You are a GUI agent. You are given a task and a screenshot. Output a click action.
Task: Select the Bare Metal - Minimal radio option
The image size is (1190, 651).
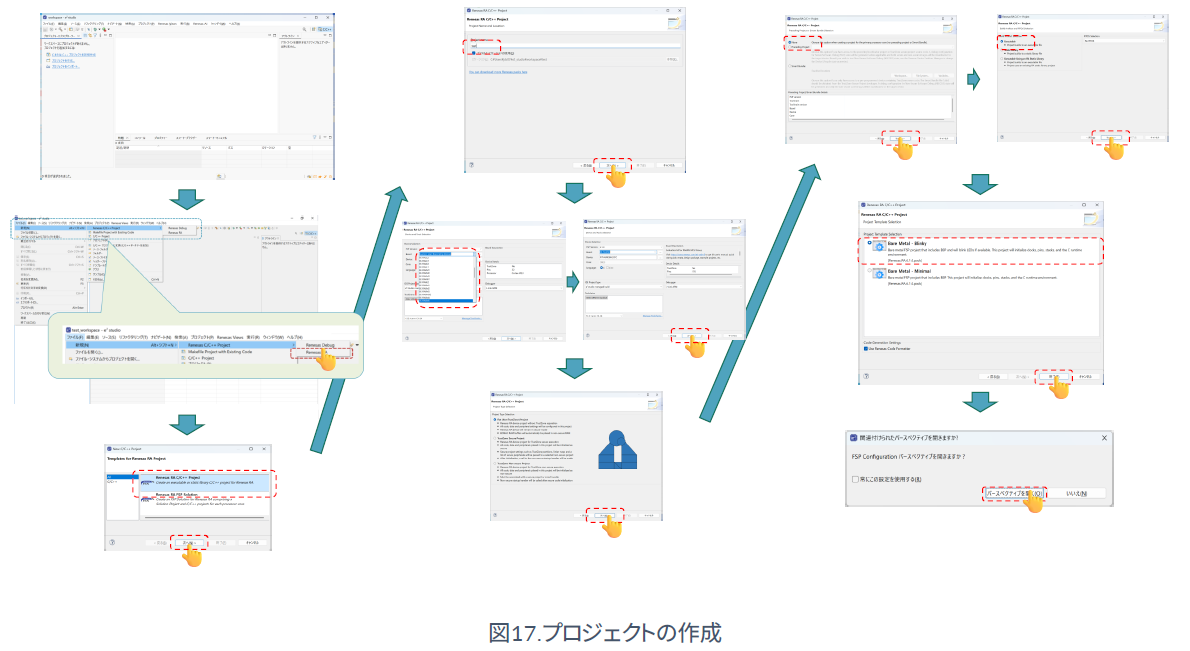[x=870, y=271]
